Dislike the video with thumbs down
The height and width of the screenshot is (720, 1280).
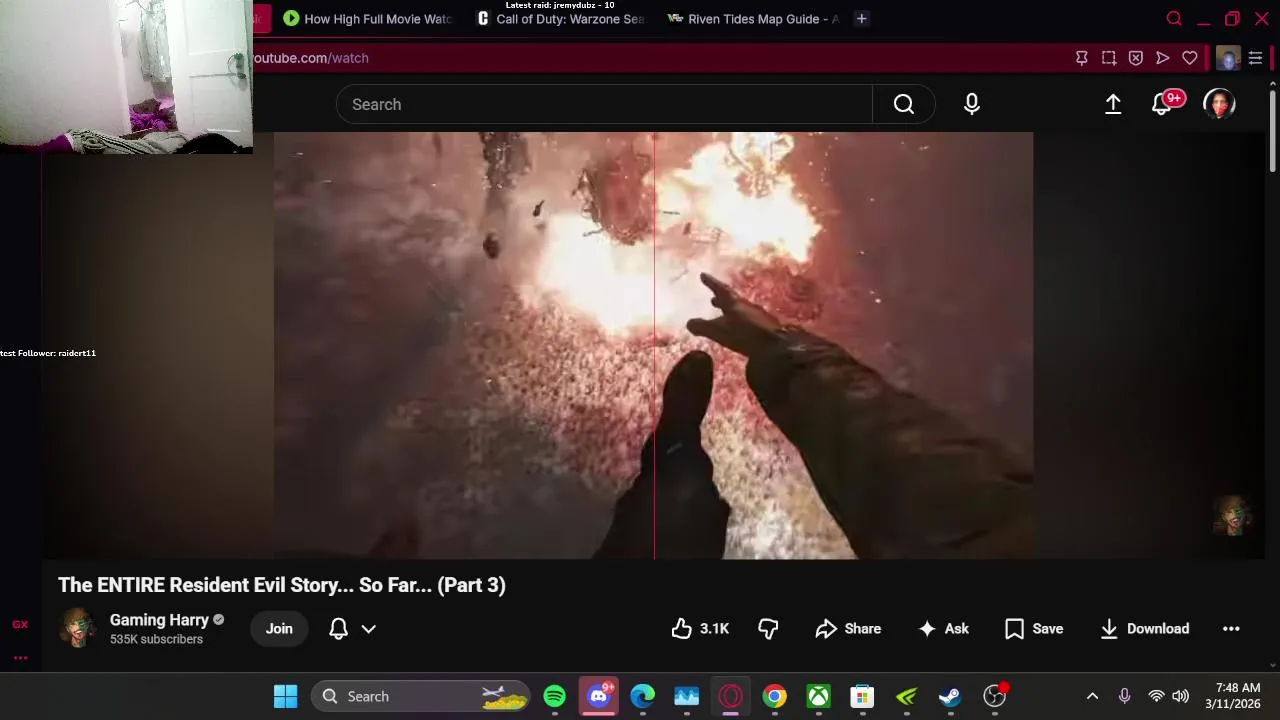768,628
